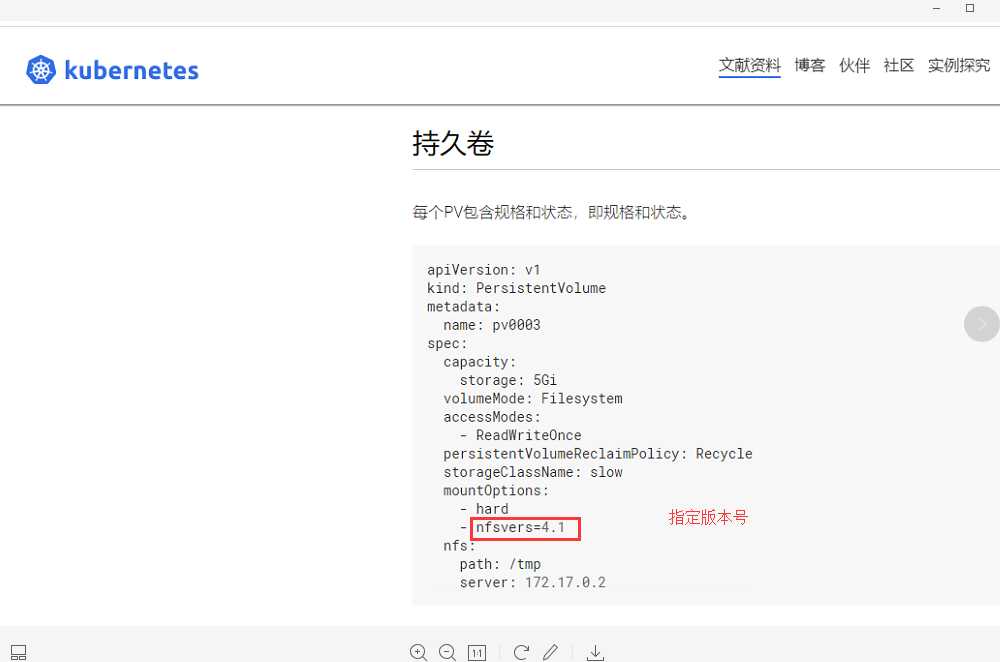The image size is (1000, 662).
Task: Open the 社区 nav item
Action: pyautogui.click(x=899, y=65)
